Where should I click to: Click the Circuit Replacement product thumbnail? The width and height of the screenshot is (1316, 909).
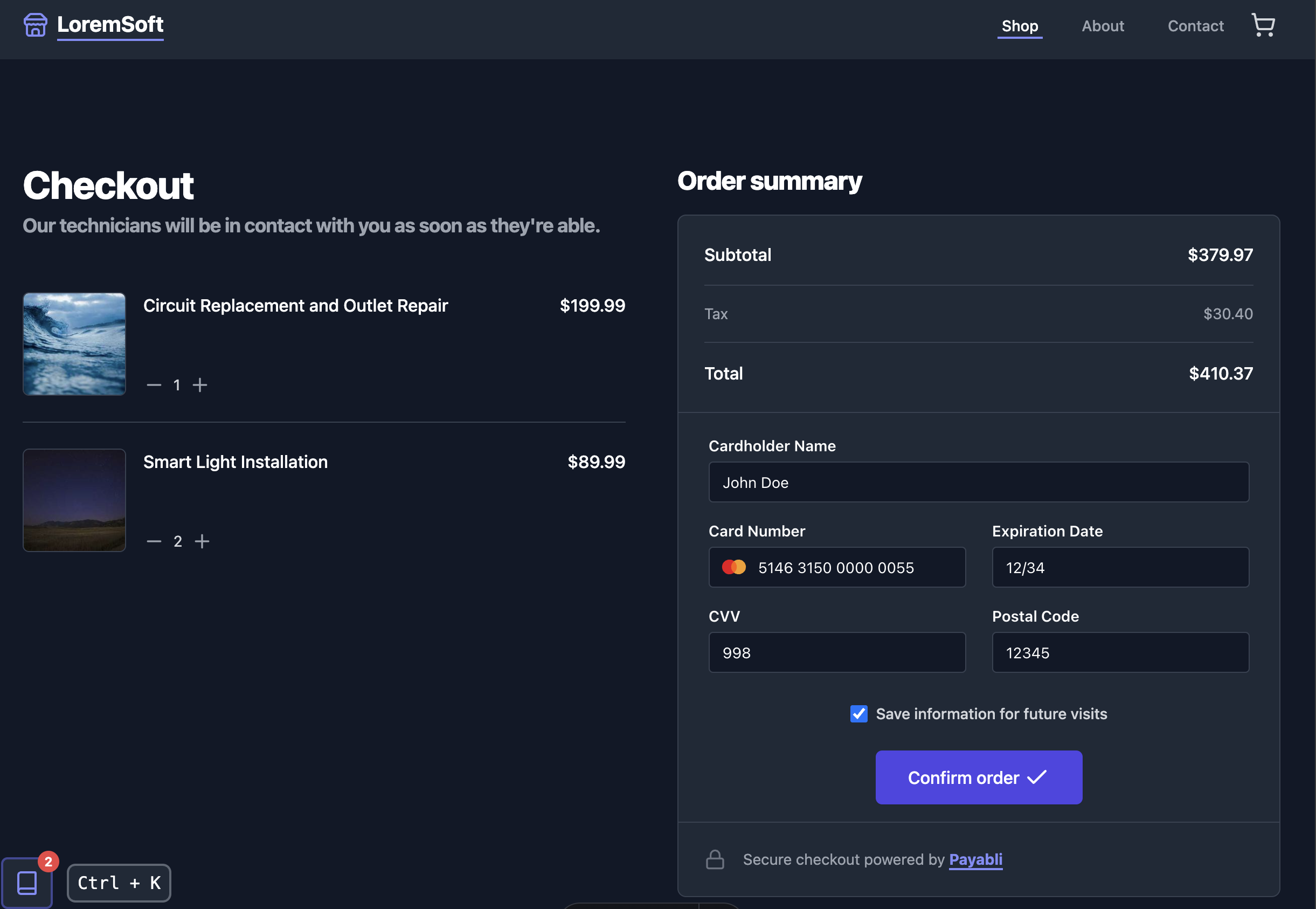(x=74, y=344)
